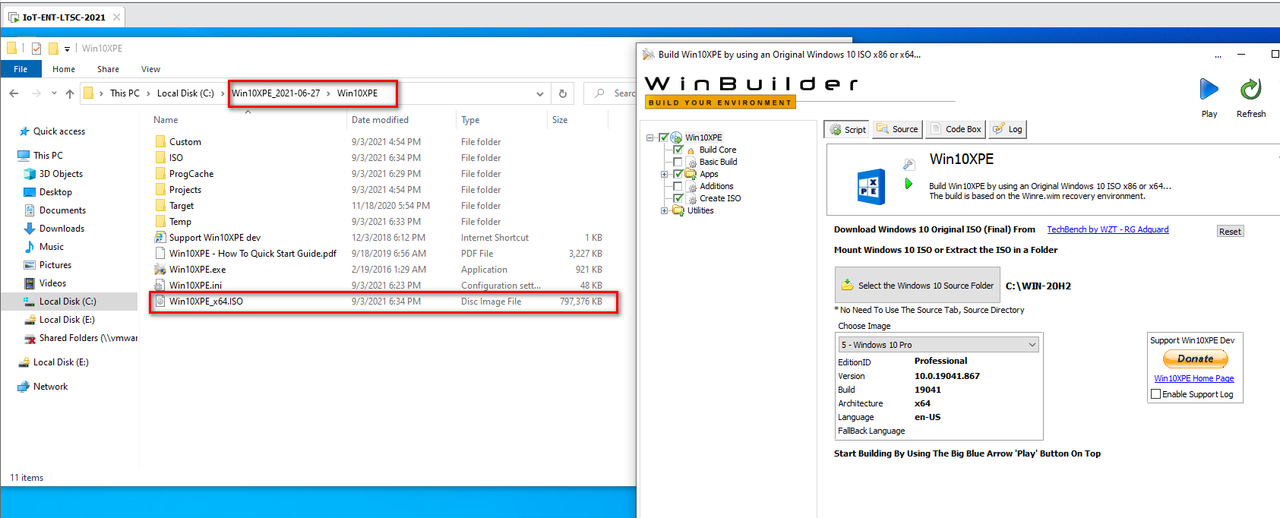
Task: Open TechBench by WZT - RG Adguard link
Action: point(1108,229)
